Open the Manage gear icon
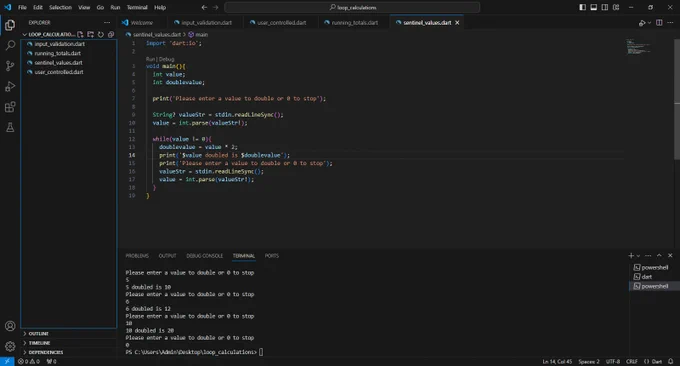Image resolution: width=680 pixels, height=366 pixels. (10, 346)
